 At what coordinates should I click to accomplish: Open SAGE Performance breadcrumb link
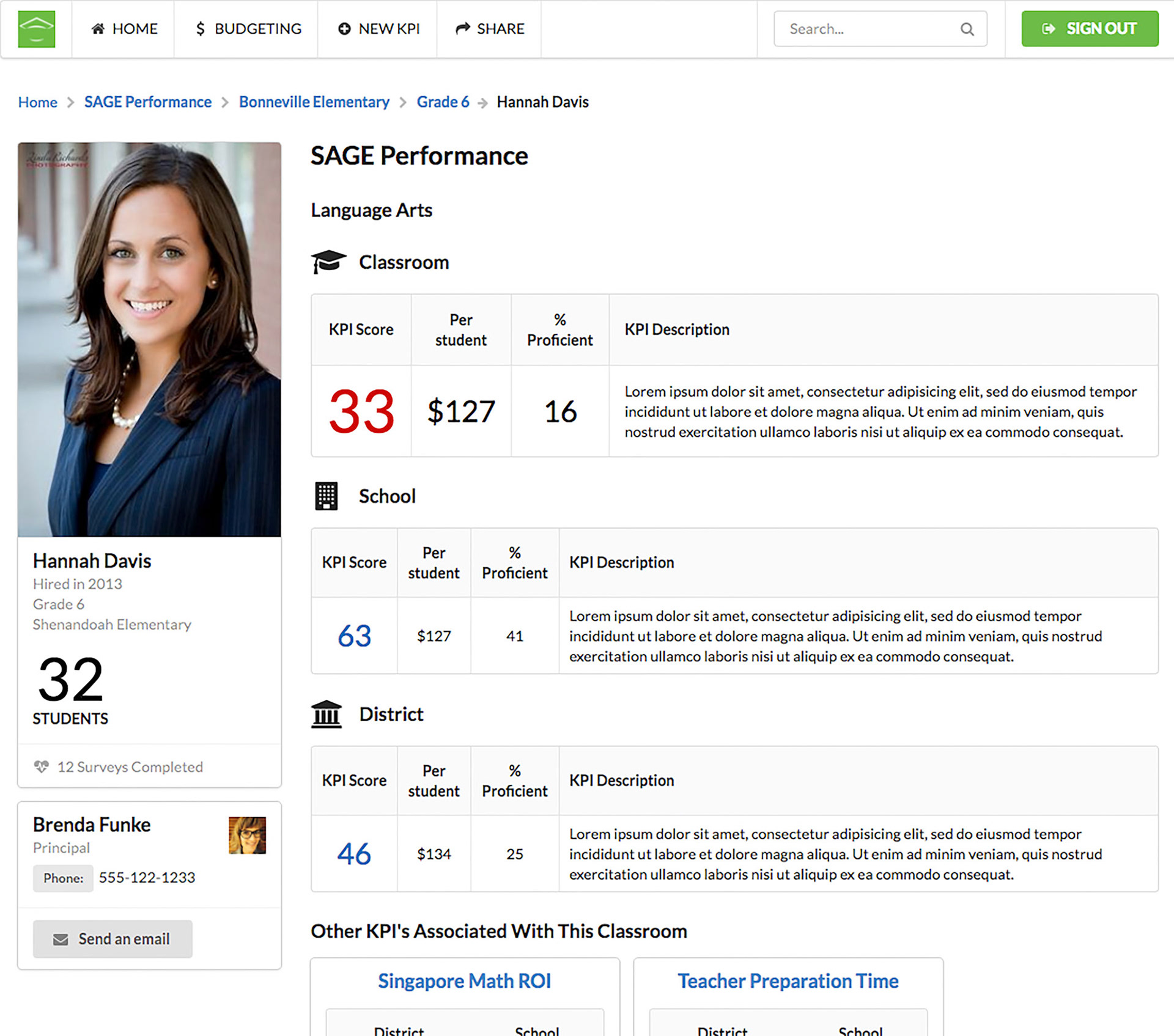pyautogui.click(x=148, y=102)
